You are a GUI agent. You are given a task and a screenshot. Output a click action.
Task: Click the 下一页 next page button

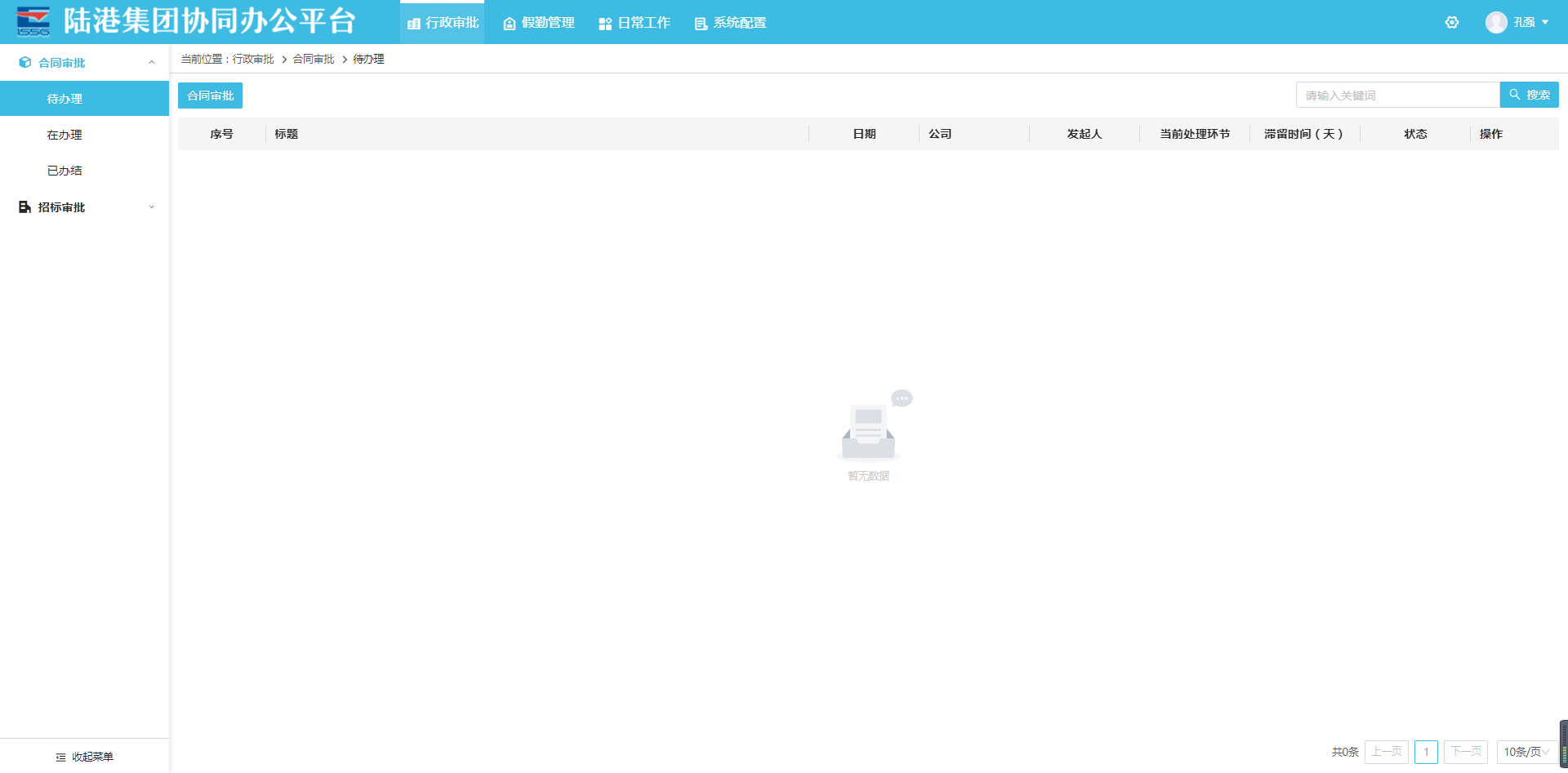[x=1466, y=752]
